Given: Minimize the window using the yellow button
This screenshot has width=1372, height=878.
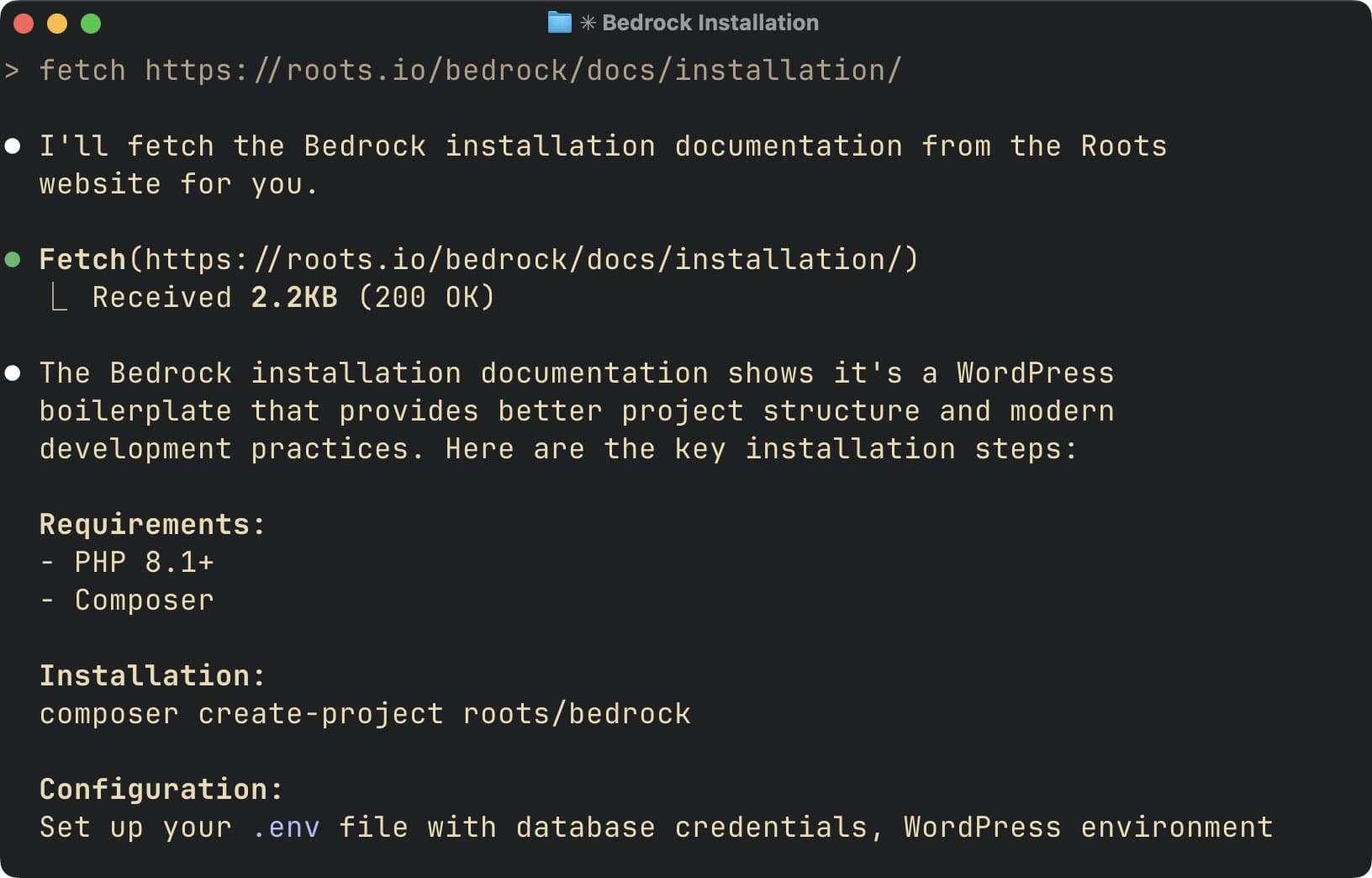Looking at the screenshot, I should pyautogui.click(x=57, y=24).
